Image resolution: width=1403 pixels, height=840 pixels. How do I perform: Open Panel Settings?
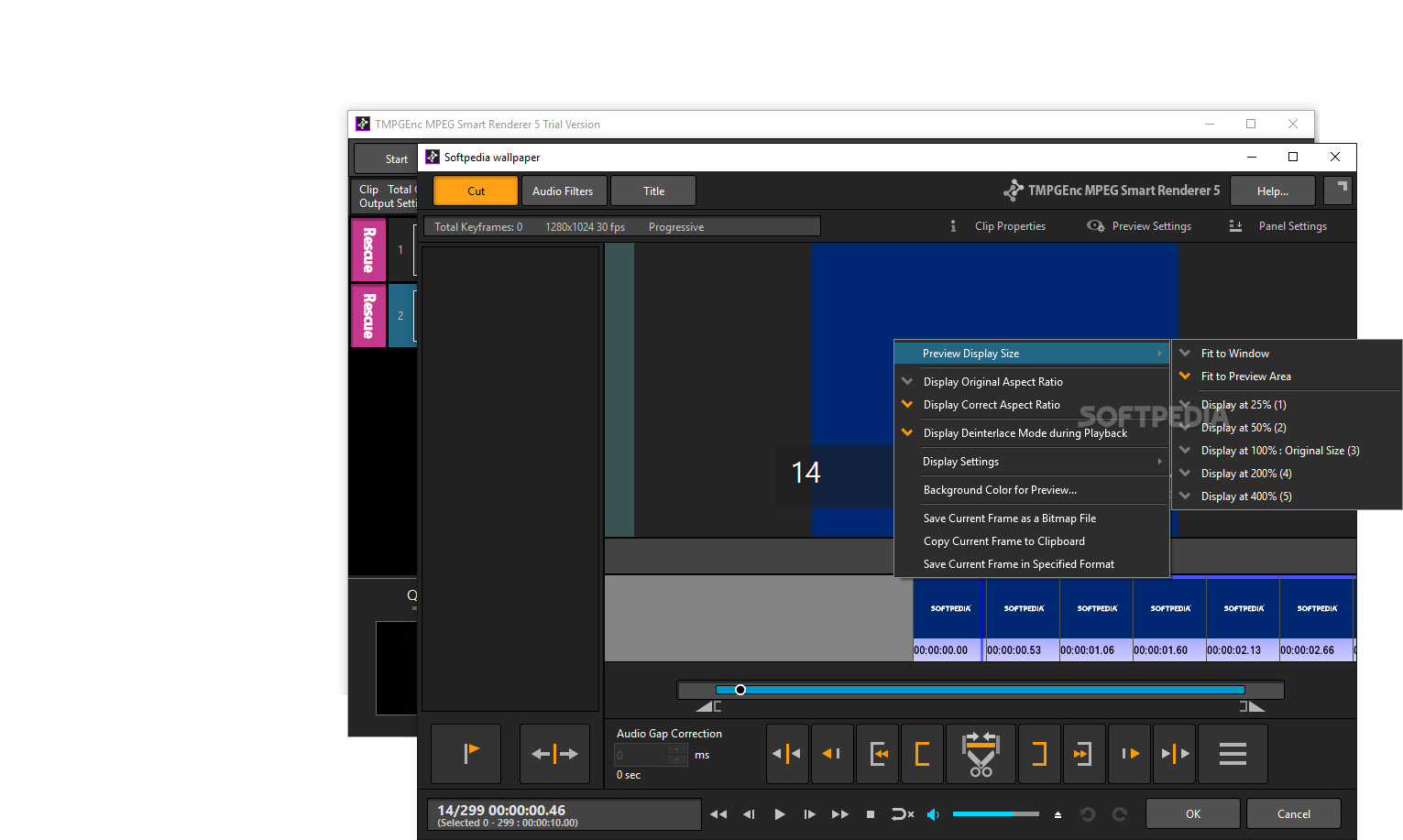1278,226
